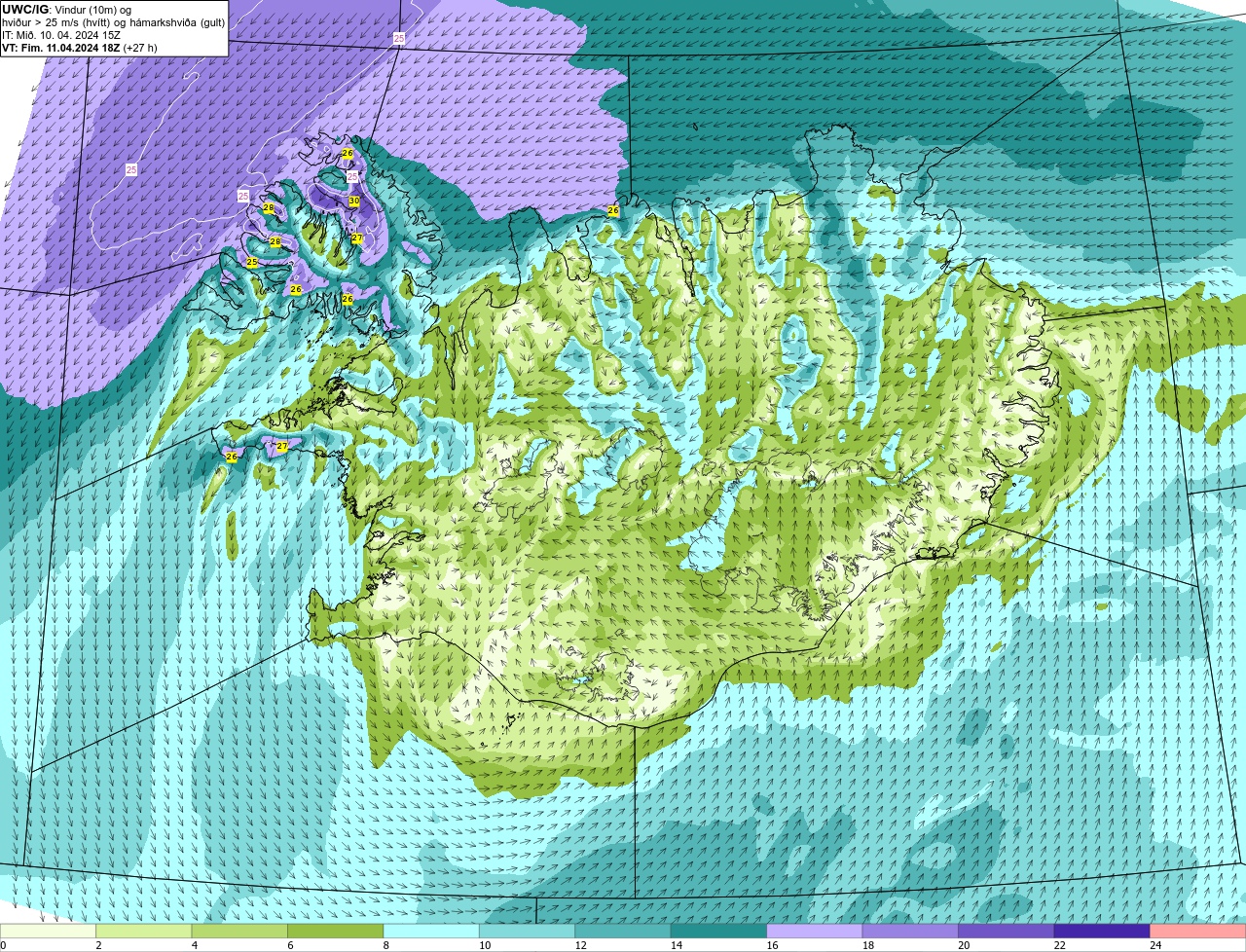Click the 0–2 m/s palest yellow legend swatch
1246x952 pixels.
click(x=50, y=931)
